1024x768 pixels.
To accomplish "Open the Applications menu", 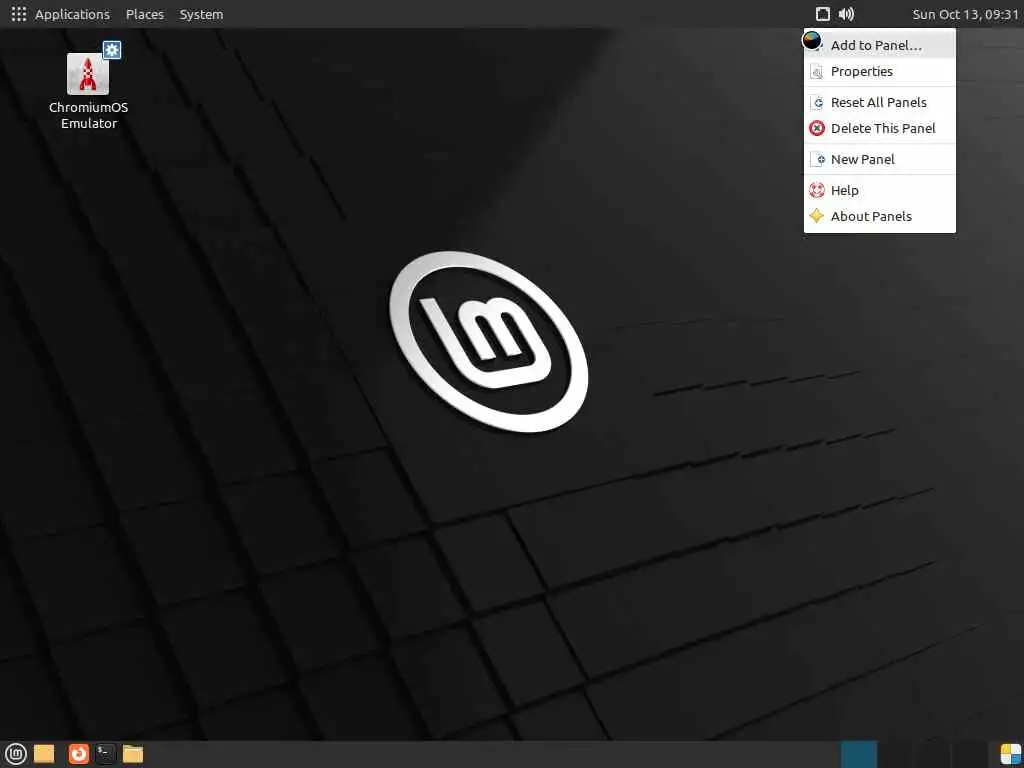I will click(x=72, y=14).
